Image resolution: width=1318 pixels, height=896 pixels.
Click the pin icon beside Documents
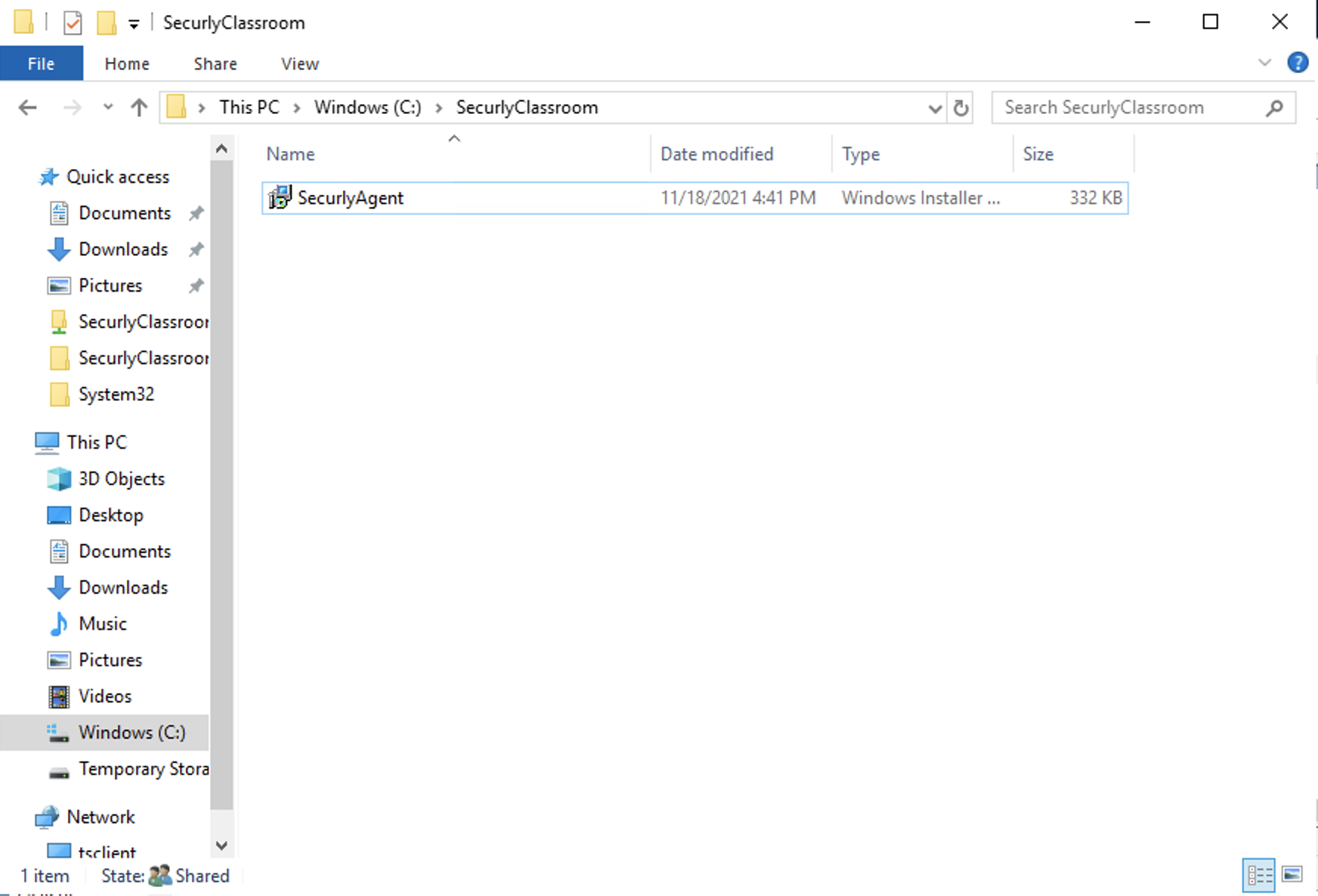196,213
